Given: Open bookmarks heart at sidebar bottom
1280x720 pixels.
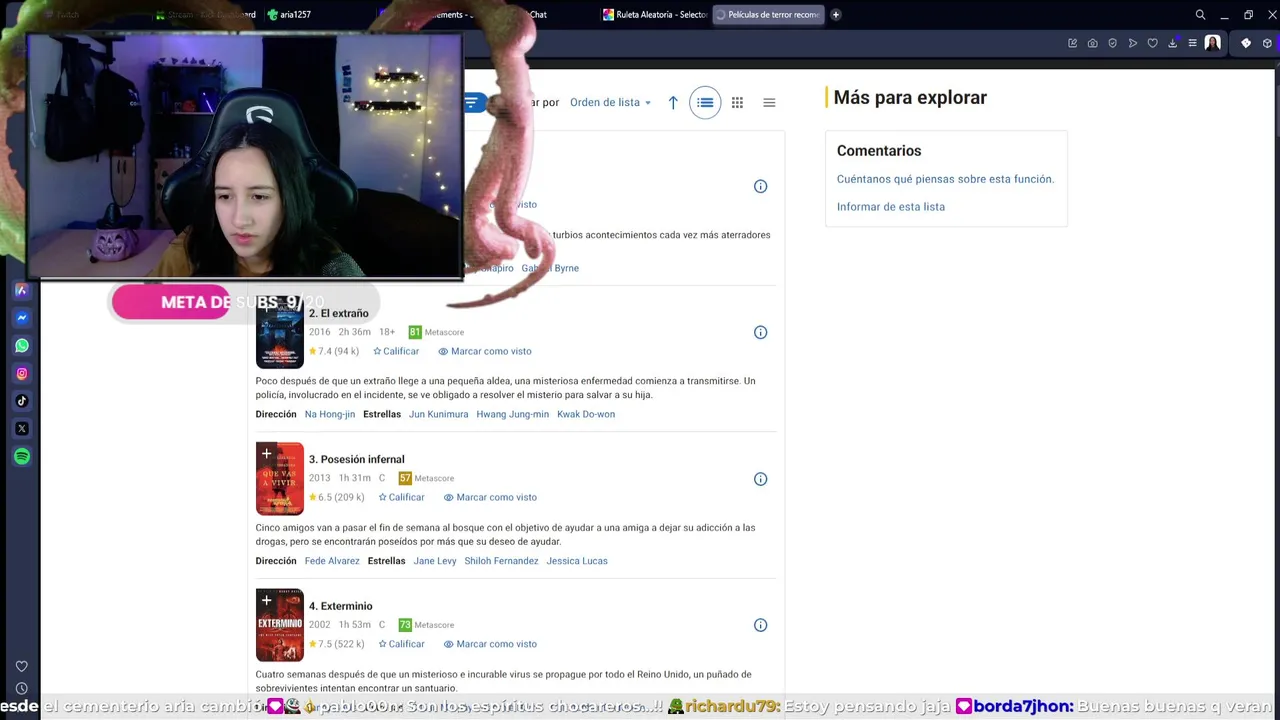Looking at the screenshot, I should point(21,666).
